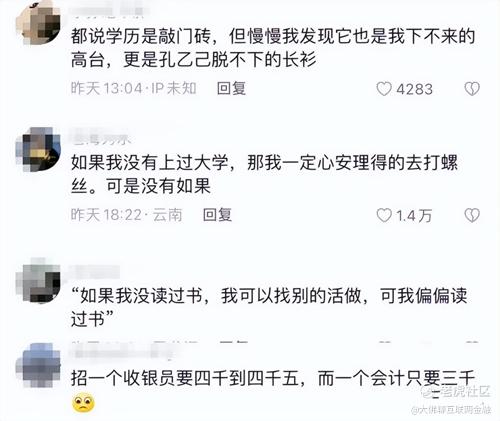Image resolution: width=500 pixels, height=421 pixels.
Task: Click the blurred username above 如果我没读过书
Action: (95, 272)
